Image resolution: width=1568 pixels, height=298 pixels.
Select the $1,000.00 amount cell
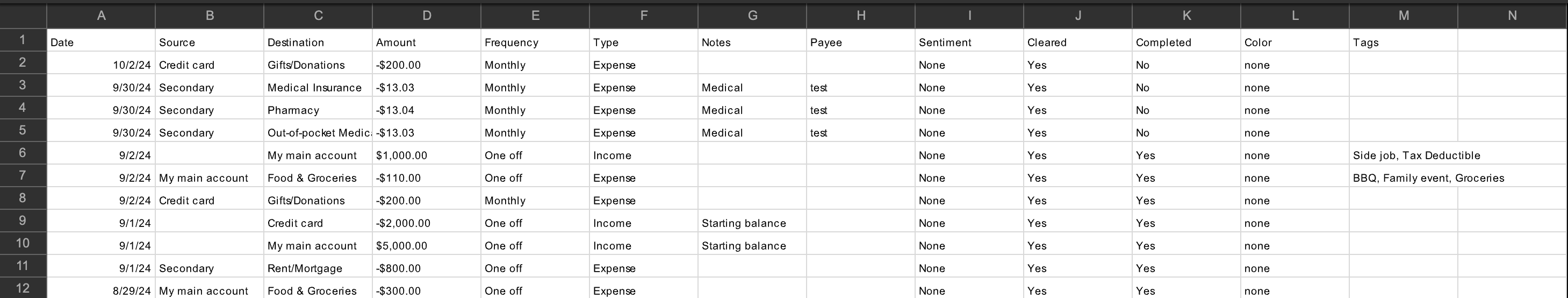(426, 155)
